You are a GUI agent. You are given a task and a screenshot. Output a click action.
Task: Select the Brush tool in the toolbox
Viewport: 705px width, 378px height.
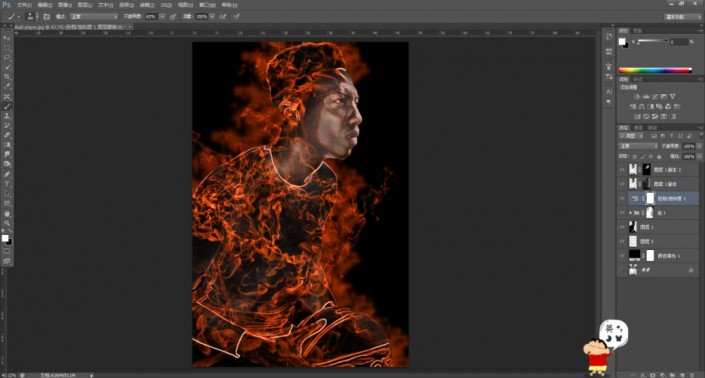(7, 107)
